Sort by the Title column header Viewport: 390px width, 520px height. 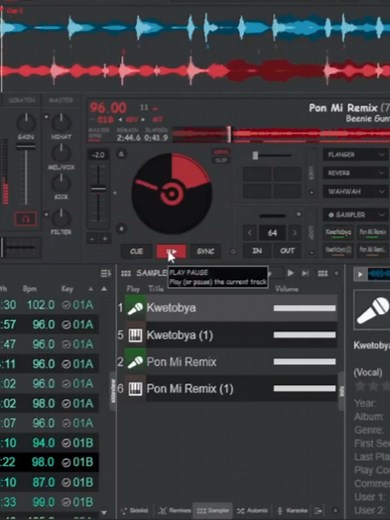(x=156, y=289)
